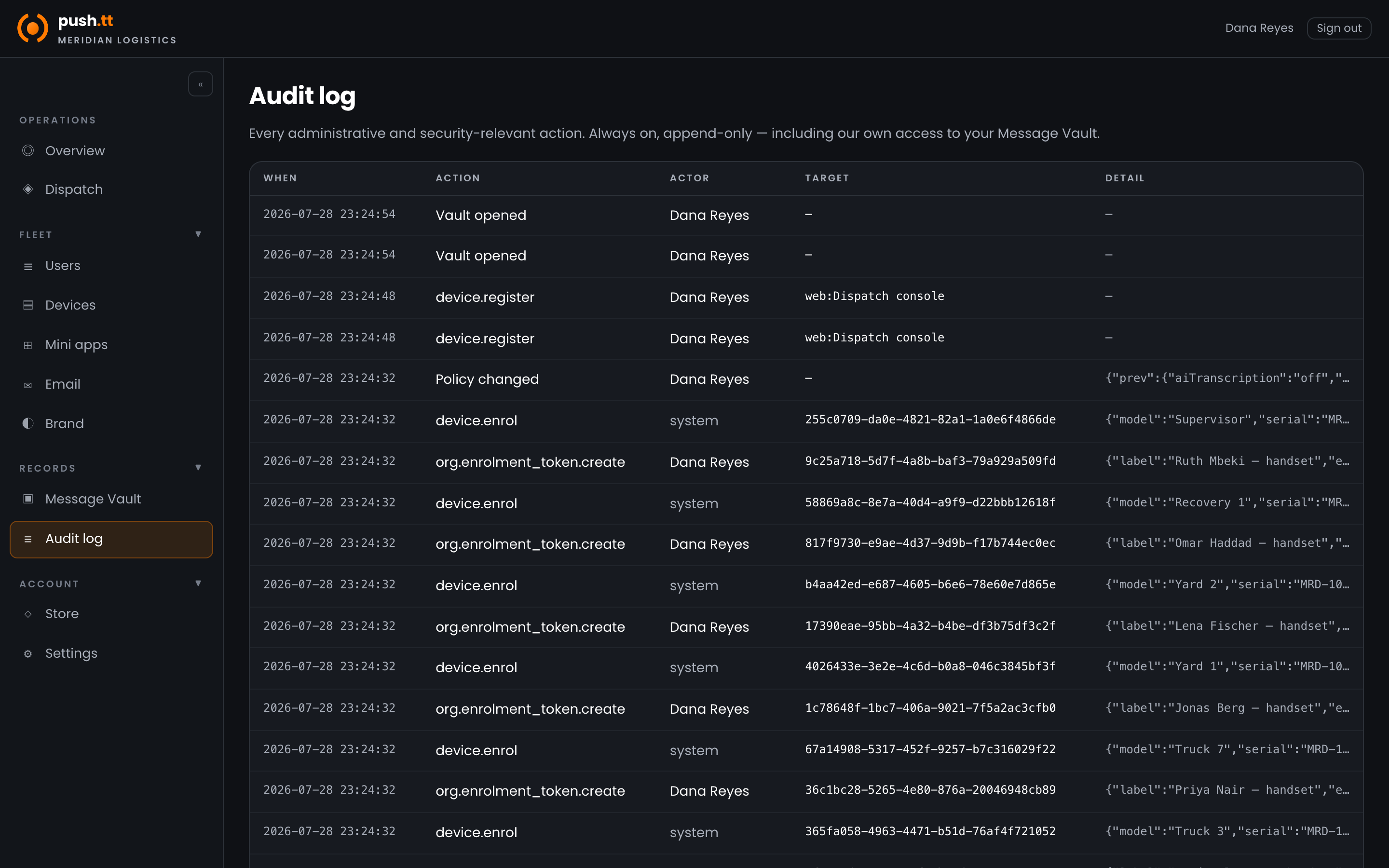Click the Ruth Mbeki handset detail cell
1389x868 pixels.
[1227, 461]
